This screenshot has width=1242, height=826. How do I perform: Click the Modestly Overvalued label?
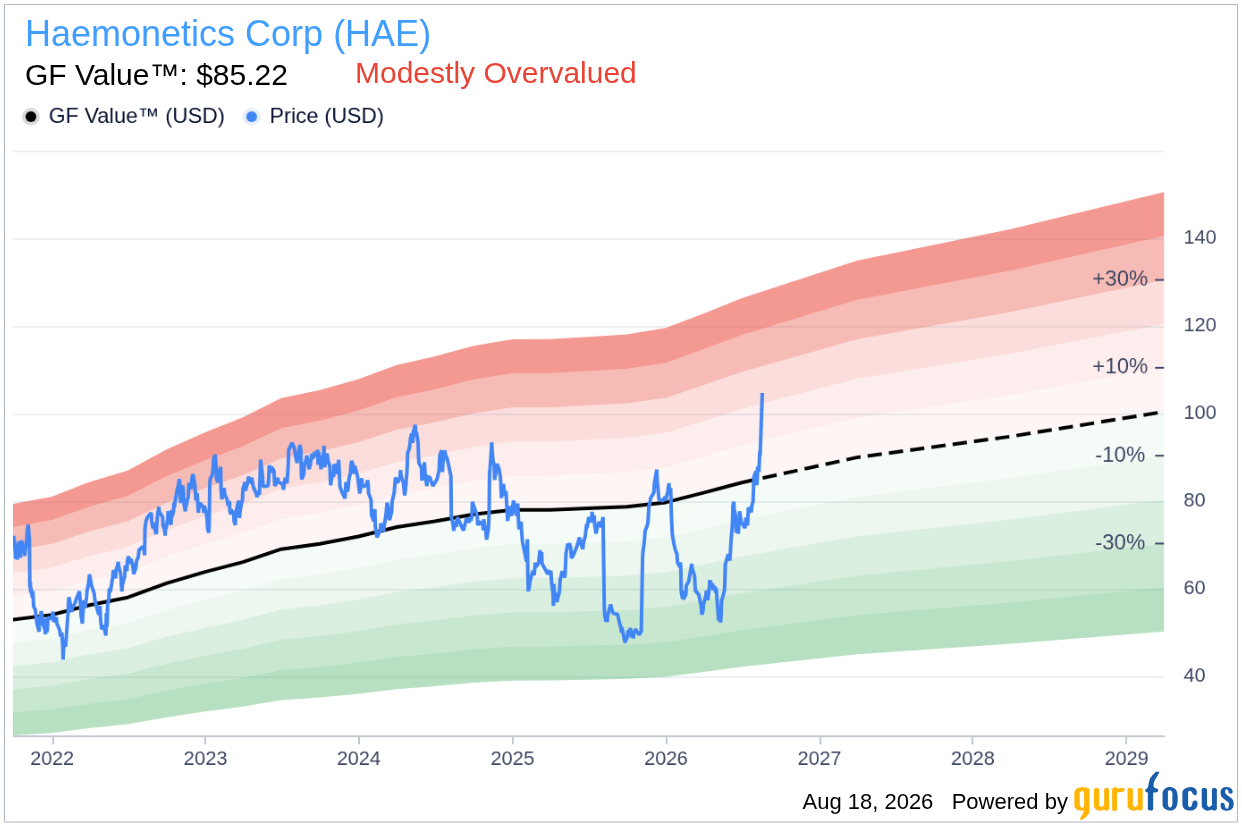click(496, 73)
